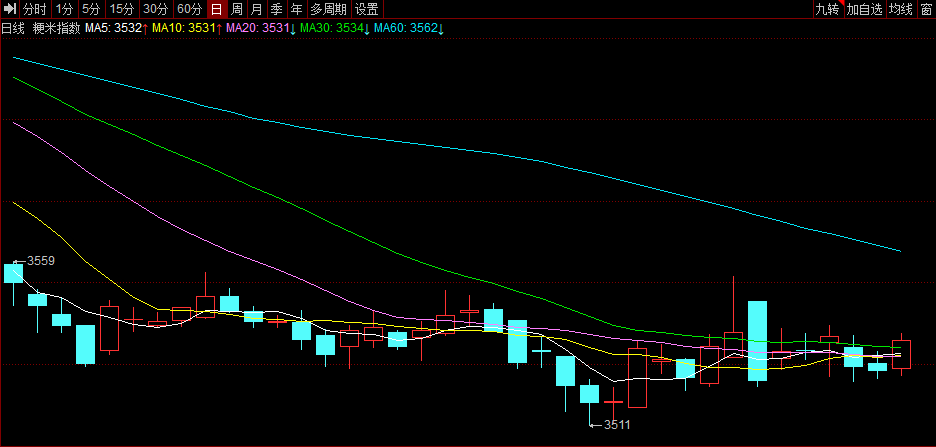Image resolution: width=936 pixels, height=447 pixels.
Task: Switch to 年 yearly chart
Action: pyautogui.click(x=296, y=9)
